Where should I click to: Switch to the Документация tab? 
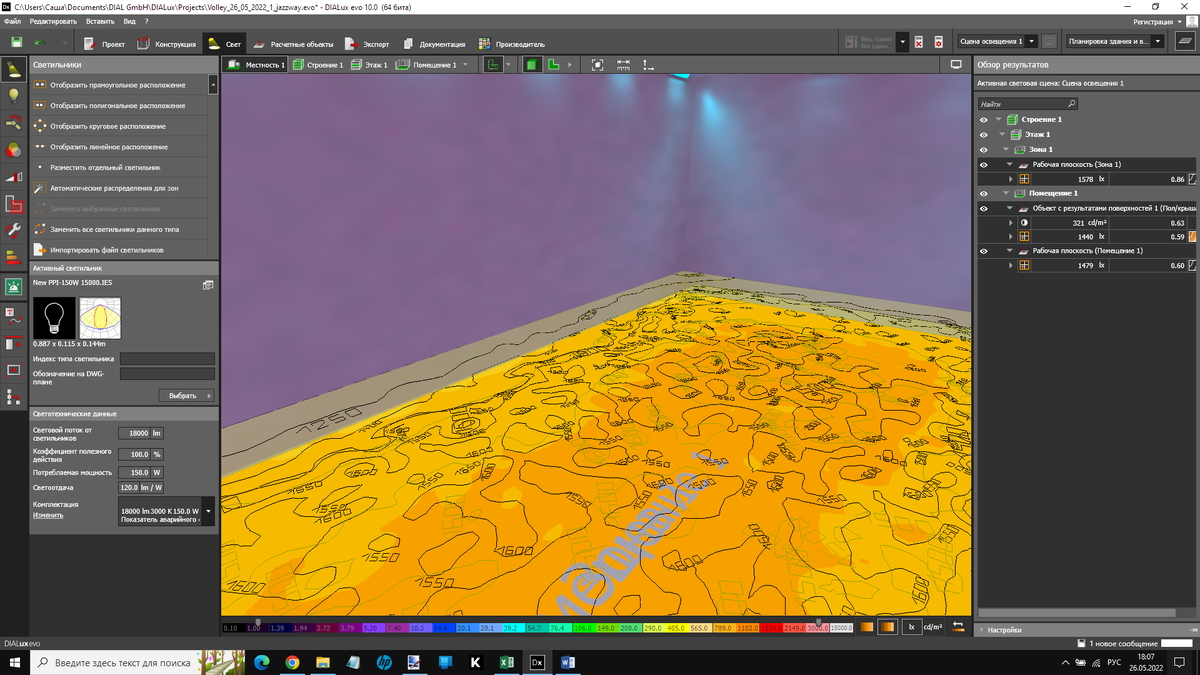tap(434, 43)
